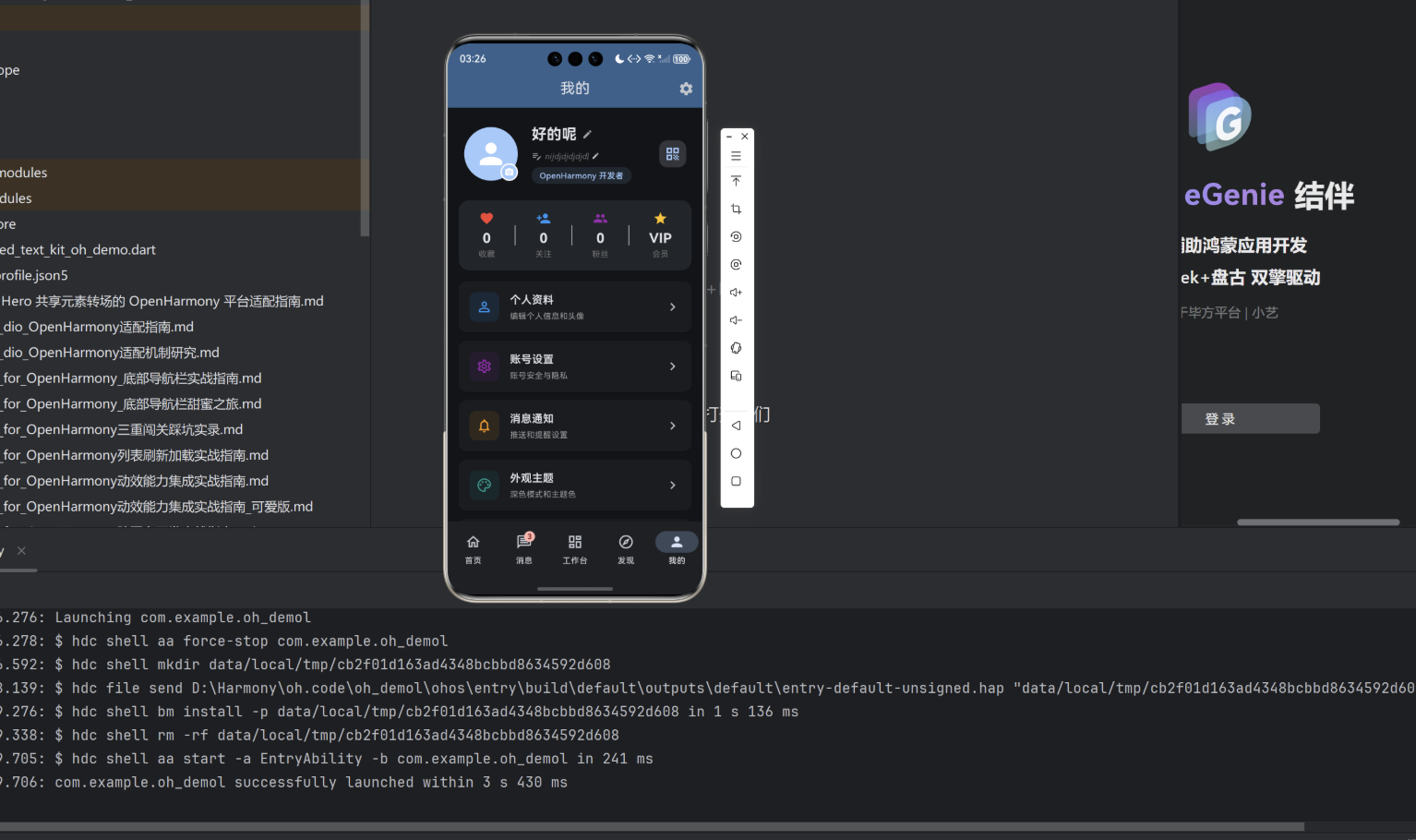
Task: Open ed_text_kit_oh_demo.dart file
Action: click(78, 250)
